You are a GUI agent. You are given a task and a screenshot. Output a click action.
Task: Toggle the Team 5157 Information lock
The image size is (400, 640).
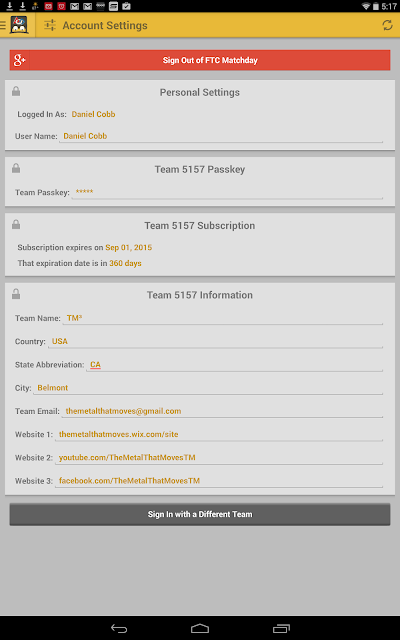(16, 293)
